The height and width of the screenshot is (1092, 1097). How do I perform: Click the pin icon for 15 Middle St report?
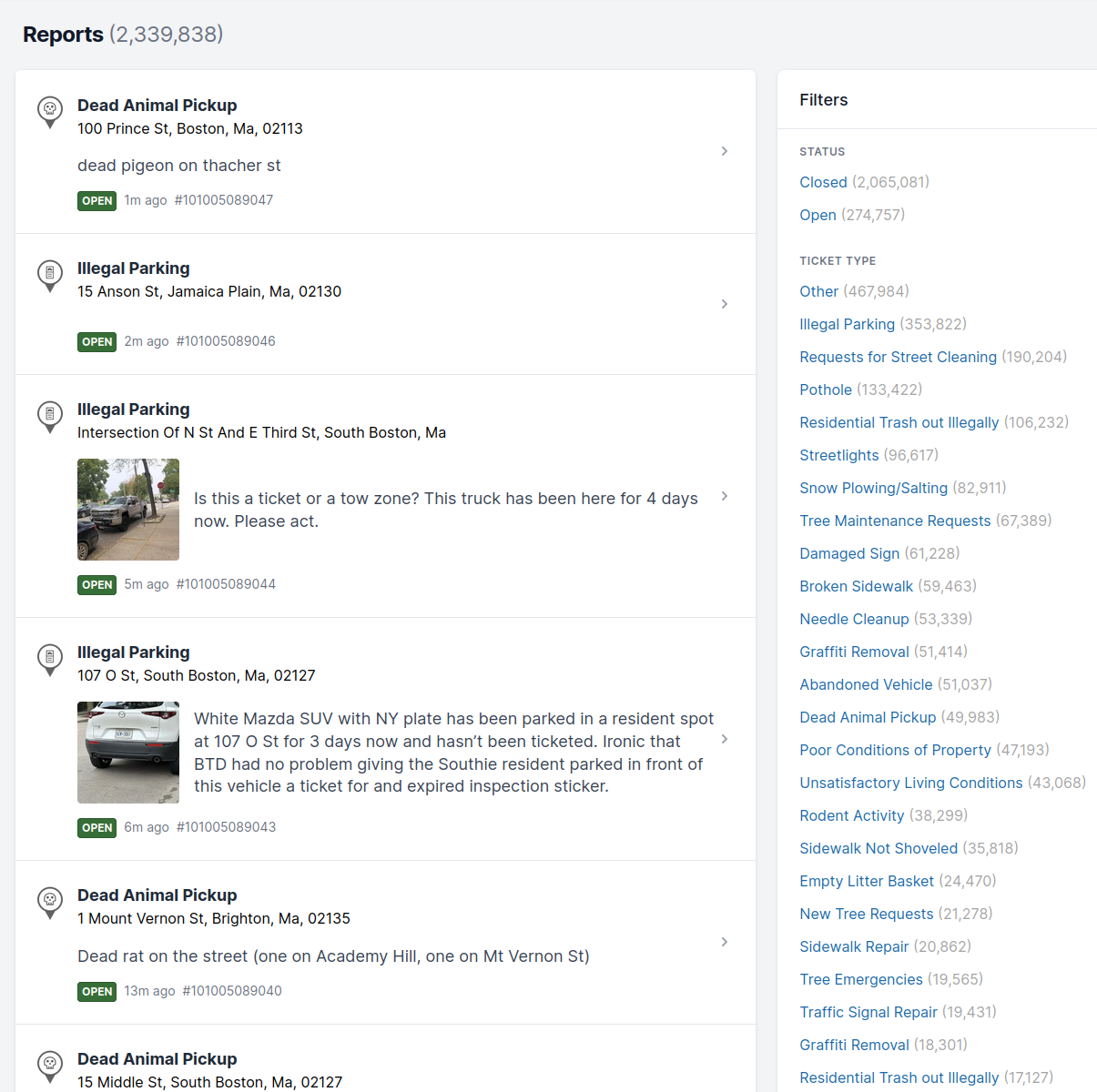click(50, 1066)
